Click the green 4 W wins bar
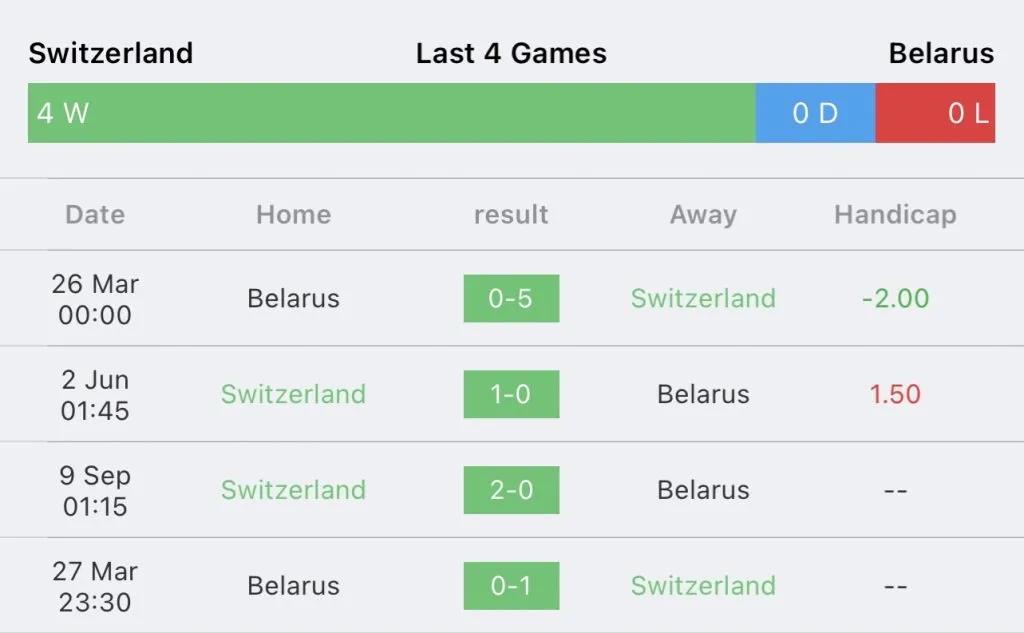 click(x=391, y=113)
